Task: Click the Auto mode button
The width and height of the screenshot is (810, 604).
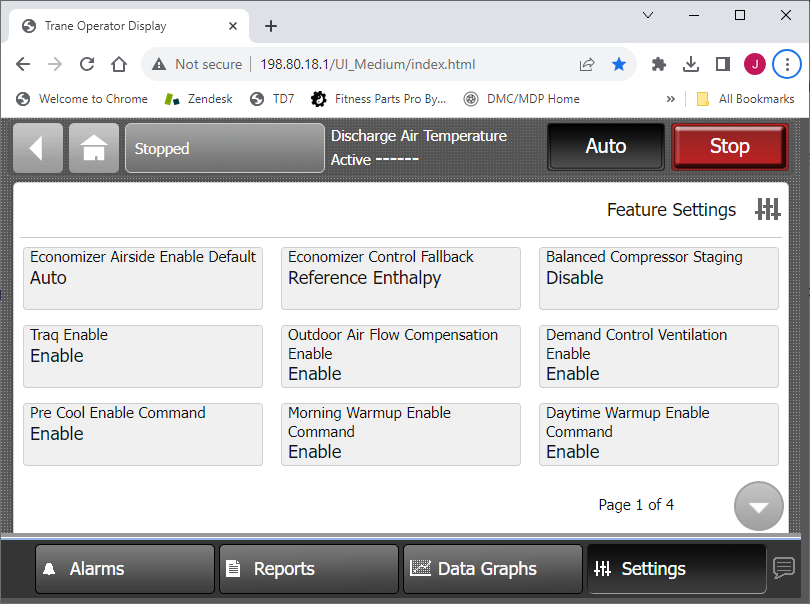Action: (606, 147)
